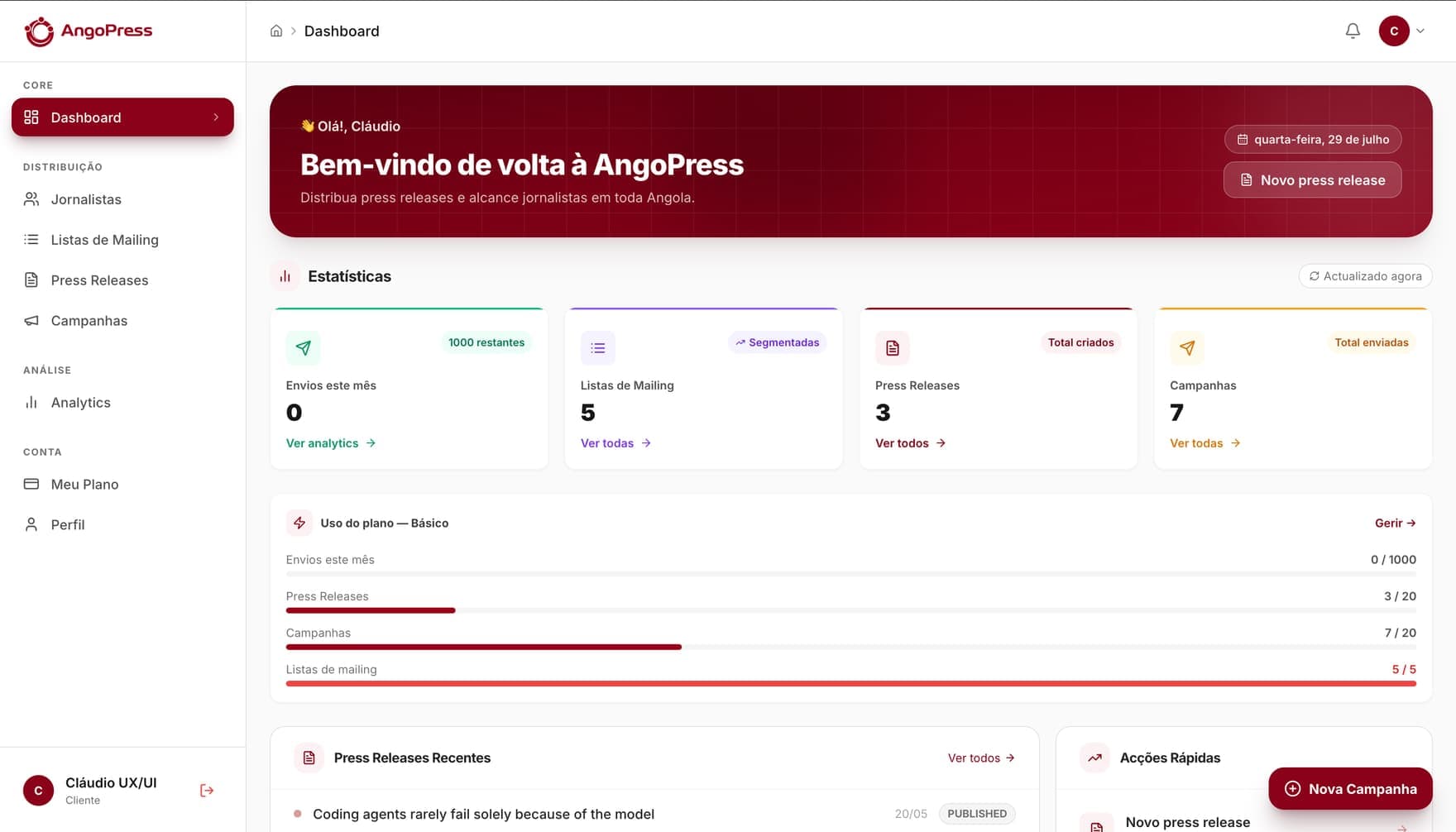1456x832 pixels.
Task: Click the Estatísticas chart icon
Action: point(285,276)
